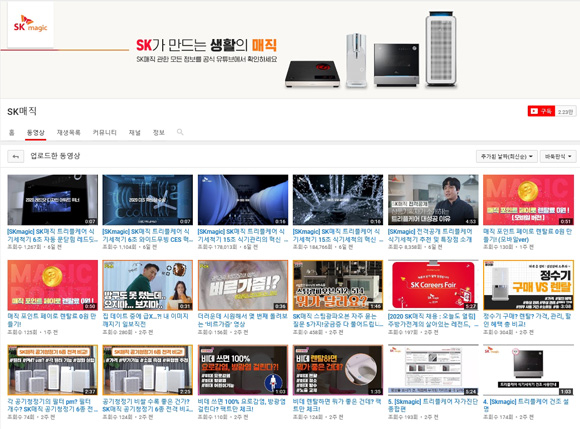Open the 채널 tab
The width and height of the screenshot is (580, 429).
click(x=134, y=132)
